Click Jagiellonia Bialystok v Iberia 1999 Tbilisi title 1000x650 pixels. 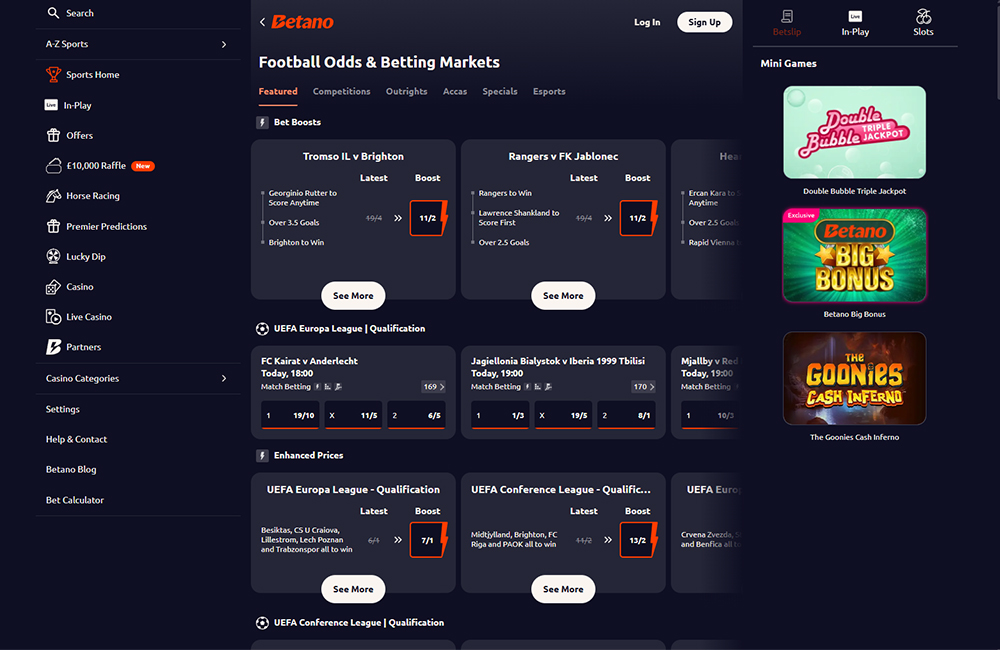coord(557,361)
